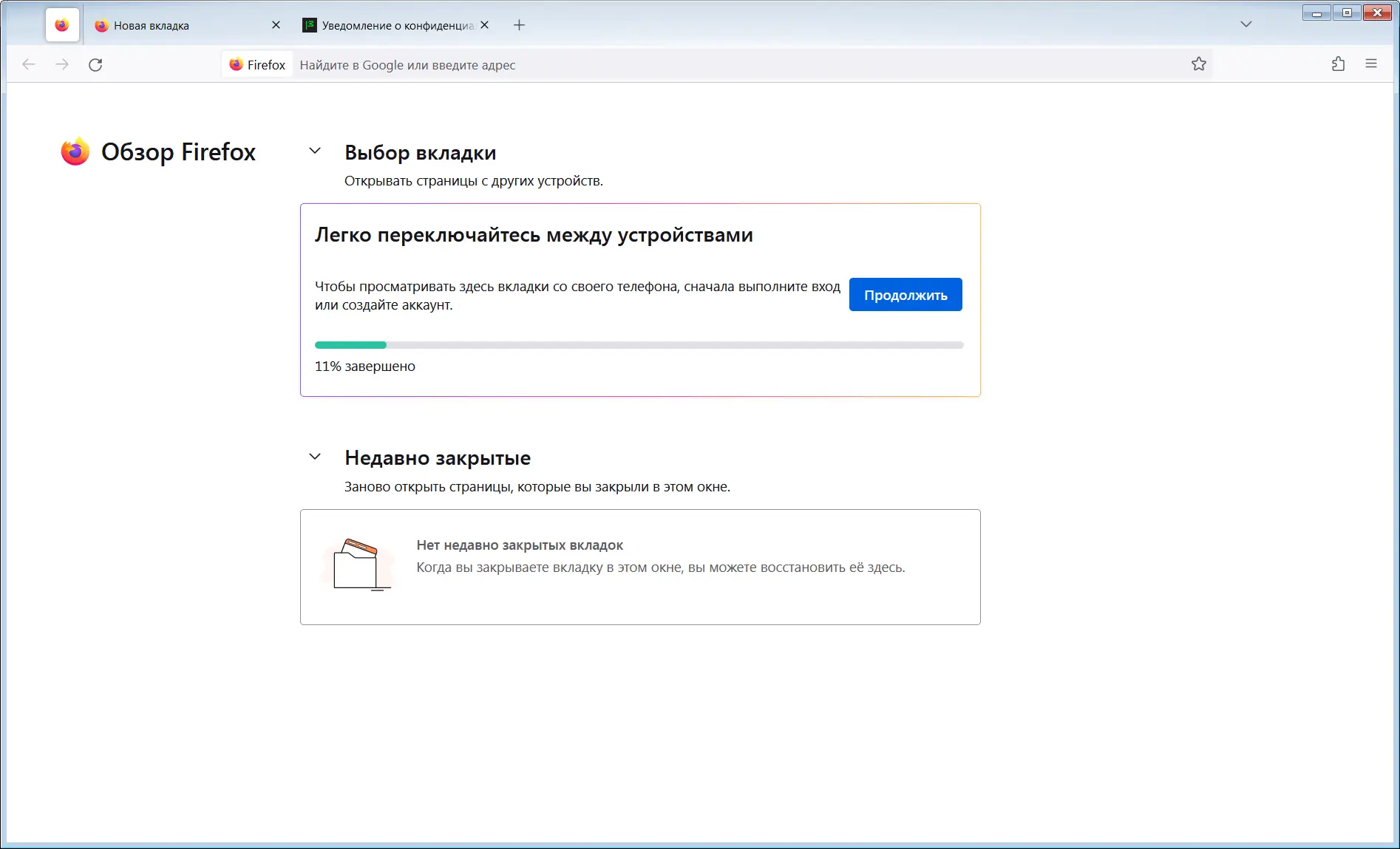Switch to the Уведомление о конфиденциальности tab
This screenshot has width=1400, height=849.
397,25
